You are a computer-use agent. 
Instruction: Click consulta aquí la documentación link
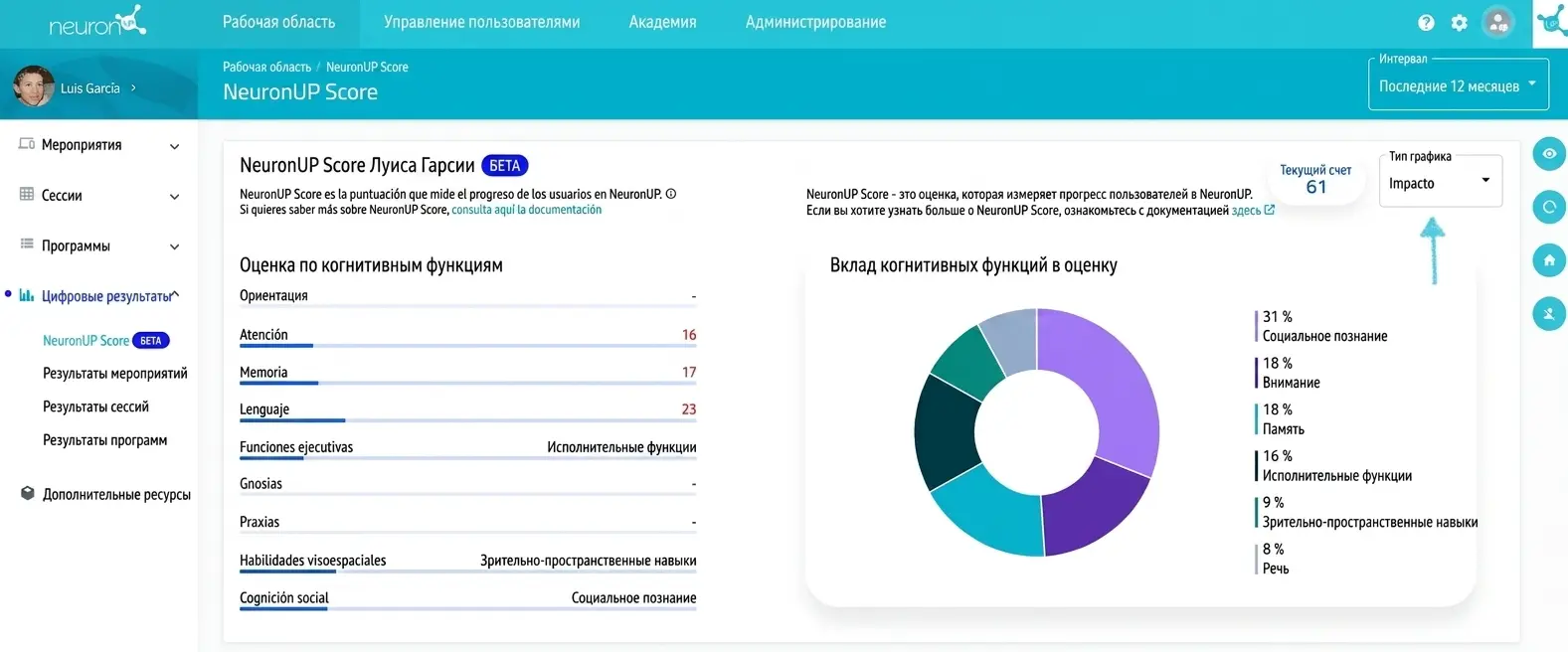[x=527, y=210]
